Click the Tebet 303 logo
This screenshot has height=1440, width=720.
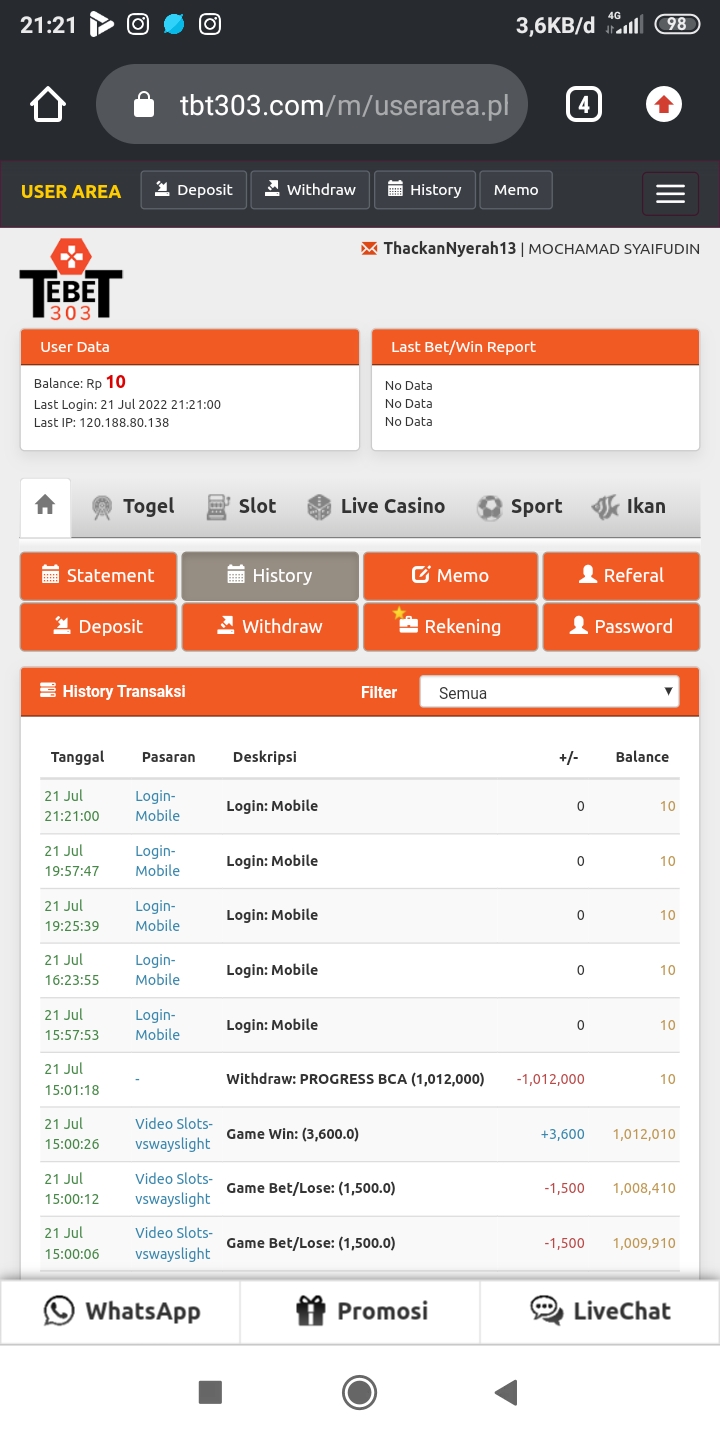[x=71, y=279]
